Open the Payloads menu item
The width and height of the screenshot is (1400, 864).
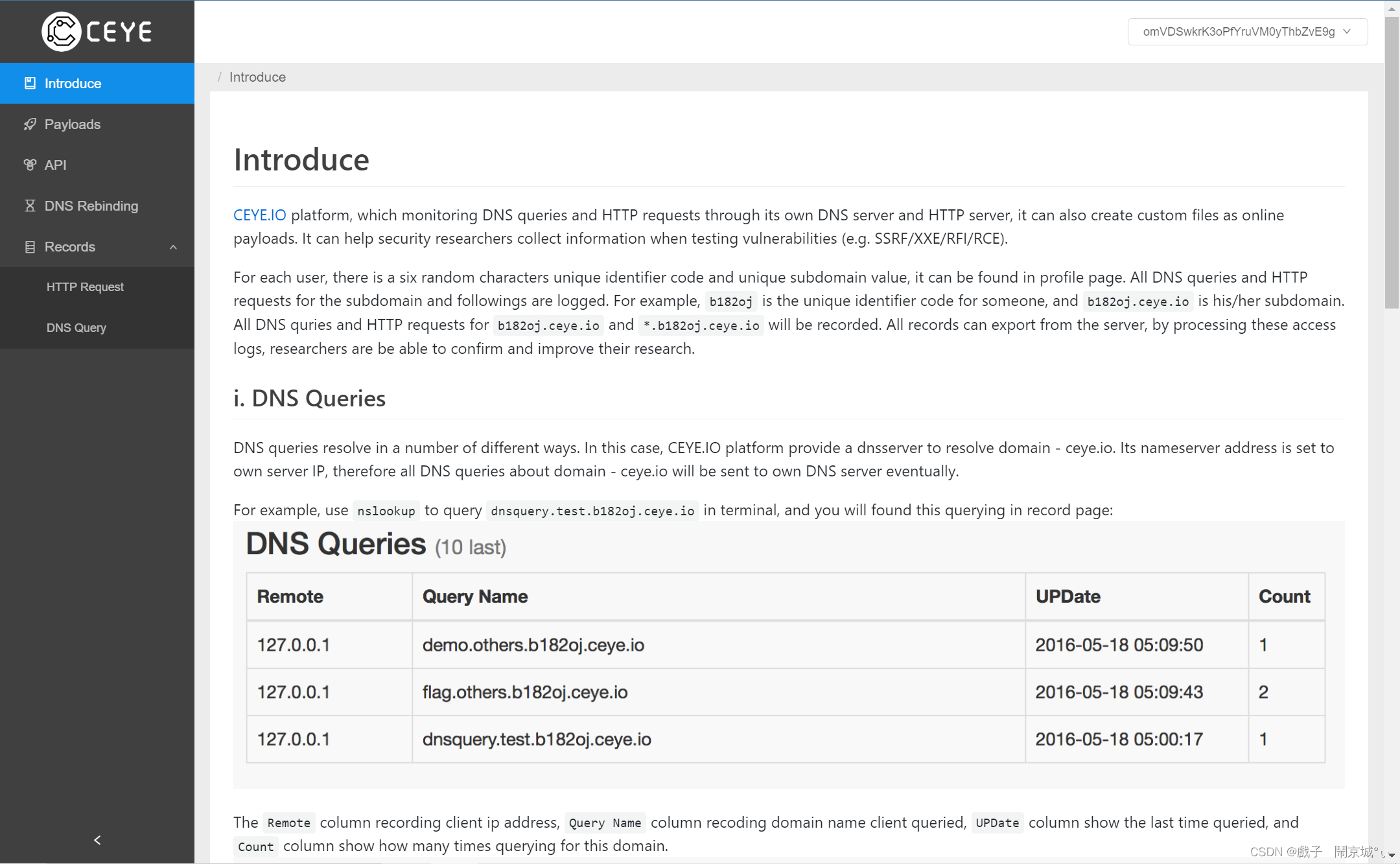[x=73, y=124]
